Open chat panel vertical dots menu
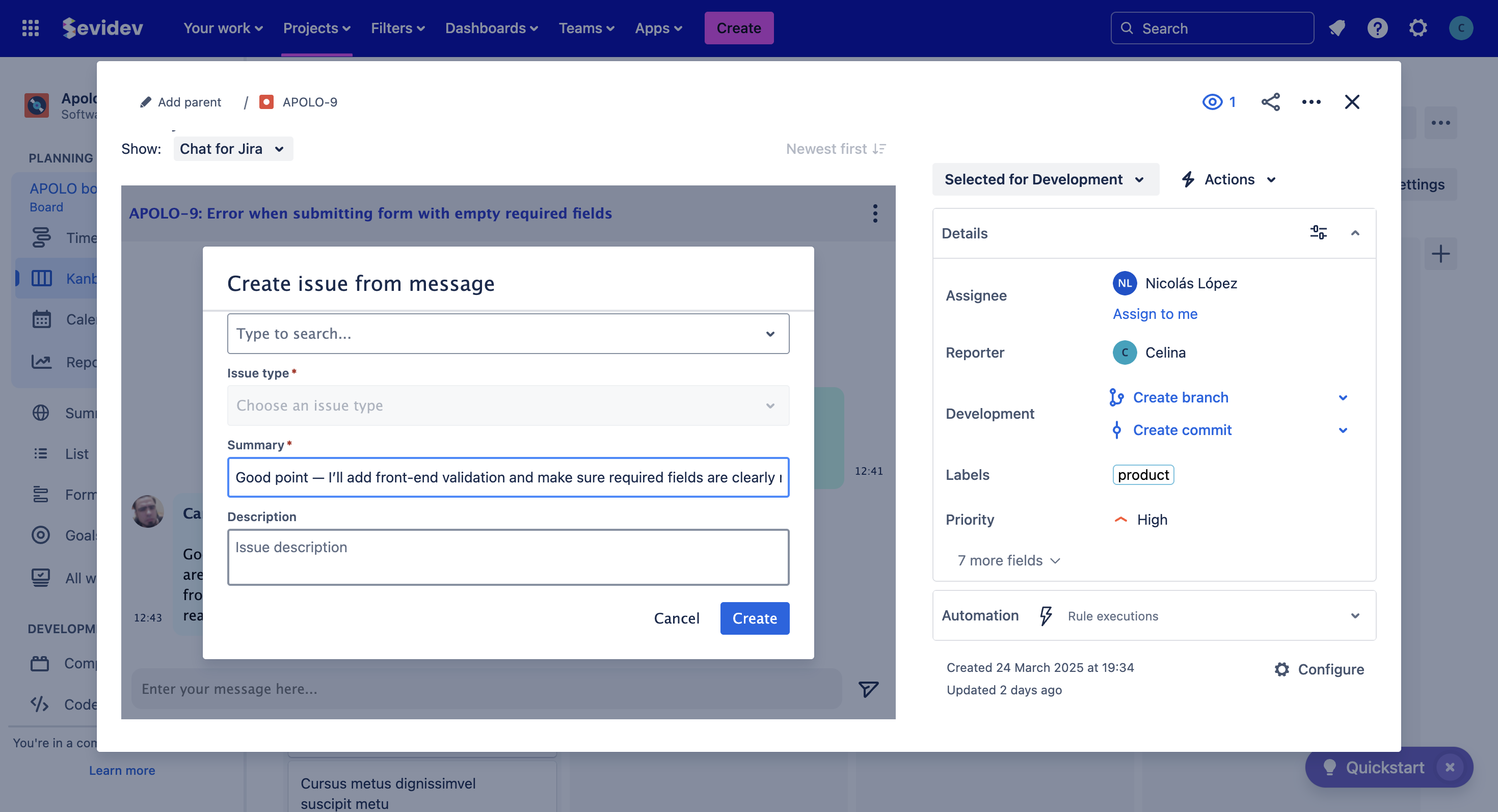The width and height of the screenshot is (1498, 812). 875,213
